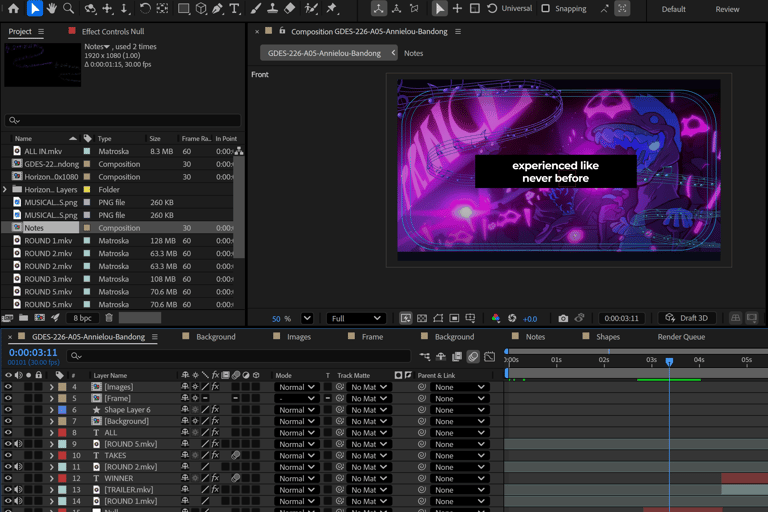The image size is (768, 512).
Task: Select the Brush tool
Action: coord(256,8)
